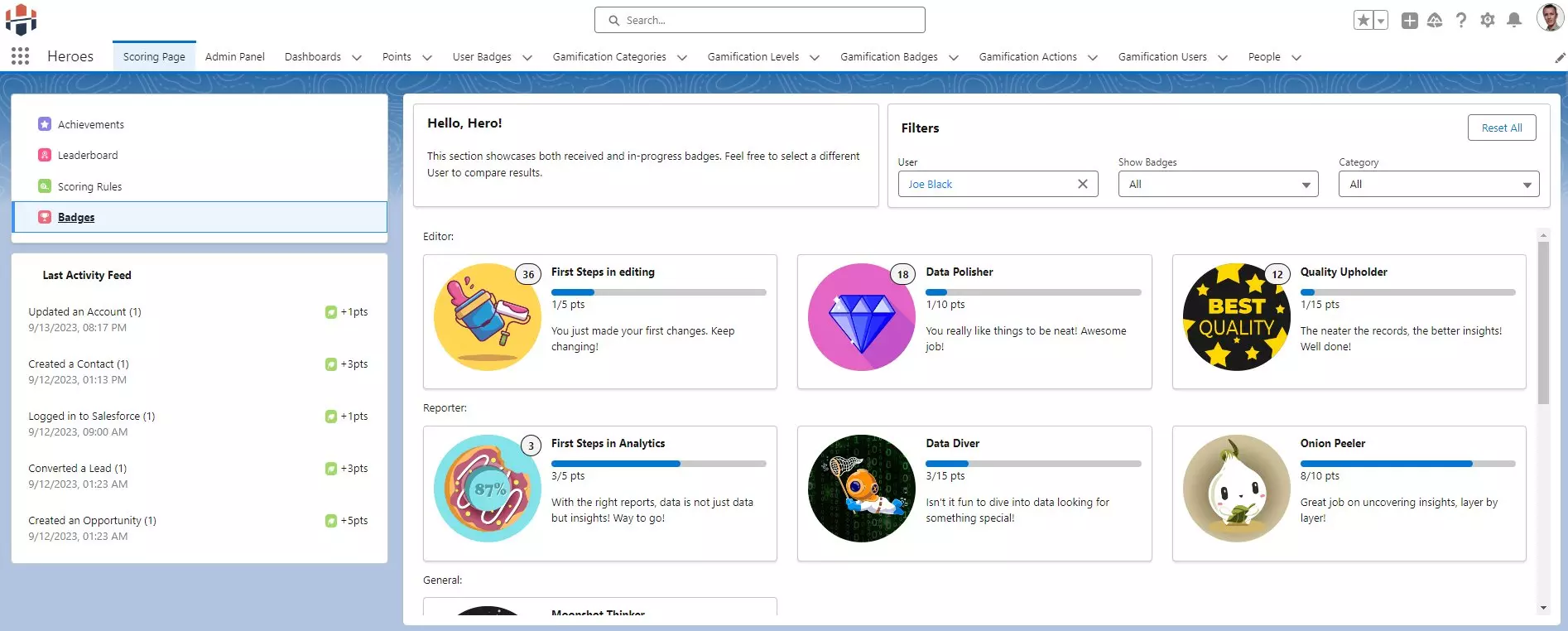Click the Onion Peeler progress bar

(x=1407, y=464)
